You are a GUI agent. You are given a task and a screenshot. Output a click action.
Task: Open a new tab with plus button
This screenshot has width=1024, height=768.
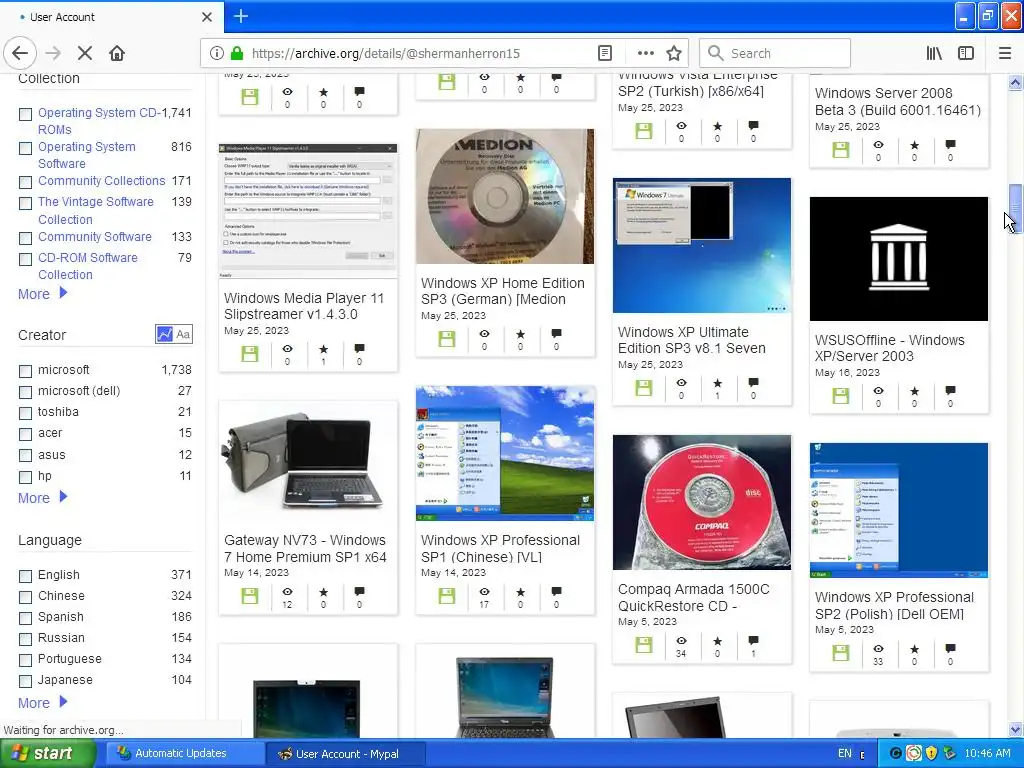click(240, 16)
